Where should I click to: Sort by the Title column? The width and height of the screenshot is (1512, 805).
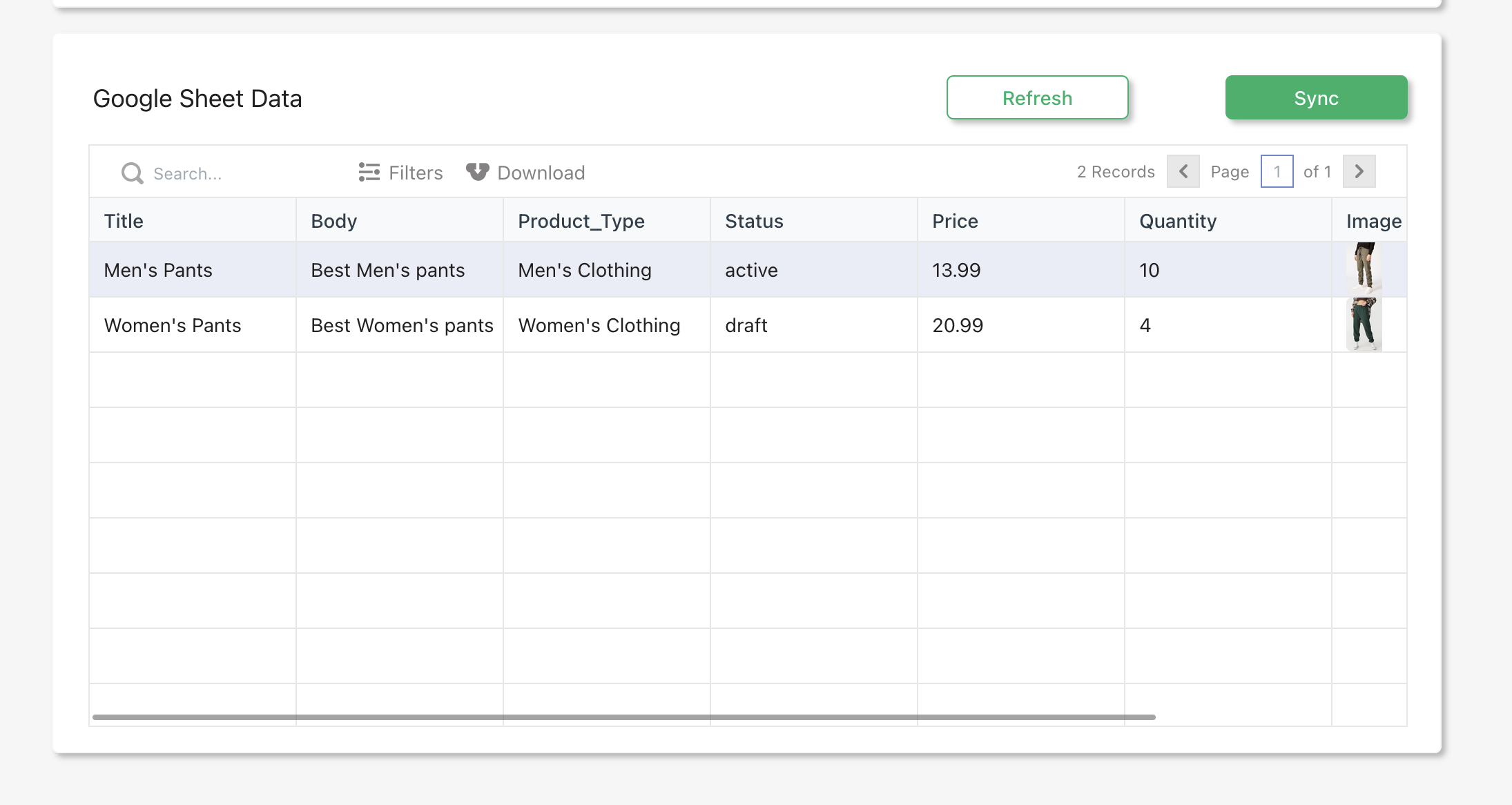pyautogui.click(x=124, y=221)
